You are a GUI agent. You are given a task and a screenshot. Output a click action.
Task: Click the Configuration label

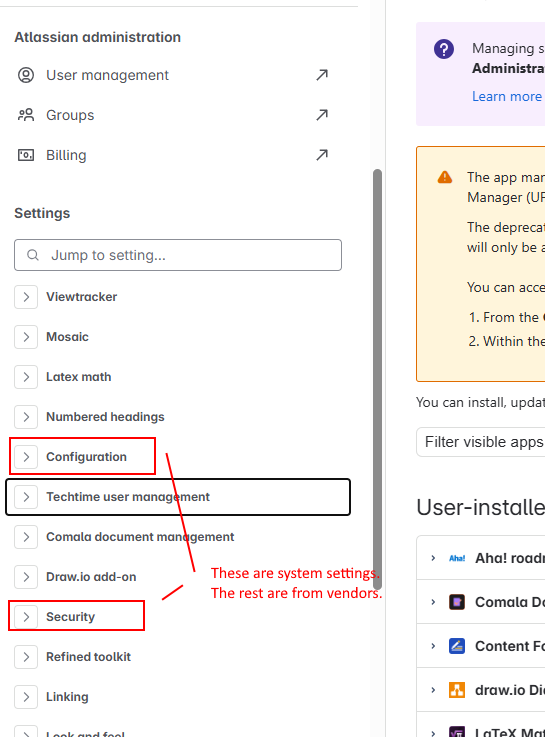[86, 457]
